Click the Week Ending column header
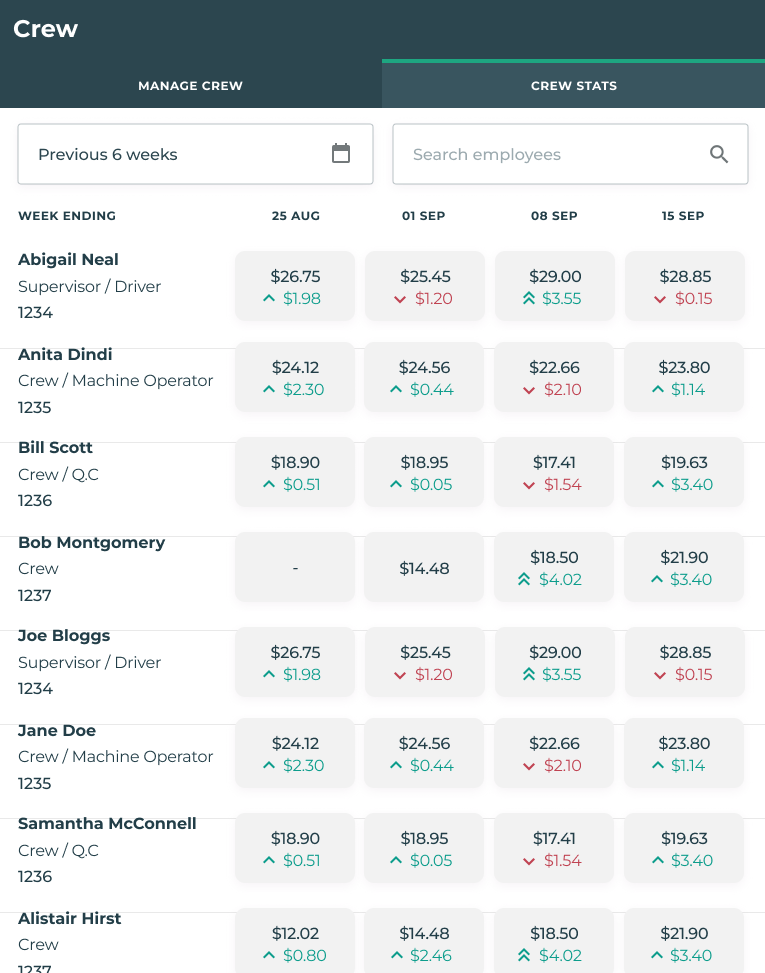765x973 pixels. 67,216
